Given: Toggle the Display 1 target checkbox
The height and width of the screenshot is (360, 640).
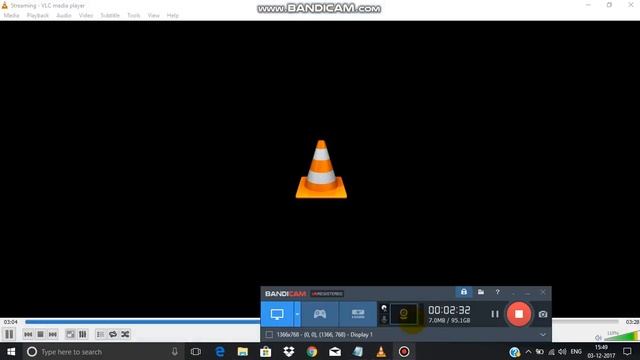Looking at the screenshot, I should [x=269, y=334].
